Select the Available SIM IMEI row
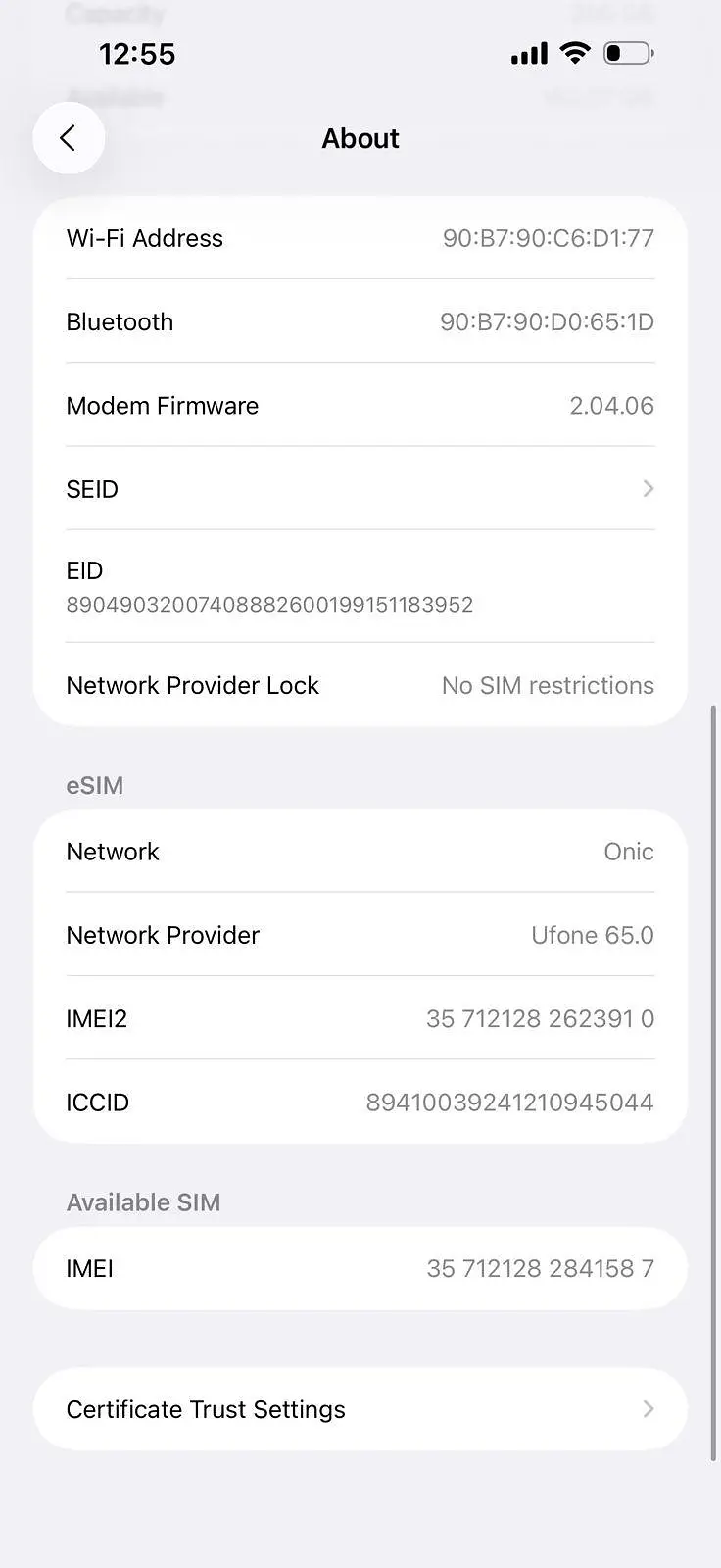Screen dimensions: 721x1568 (x=360, y=1268)
